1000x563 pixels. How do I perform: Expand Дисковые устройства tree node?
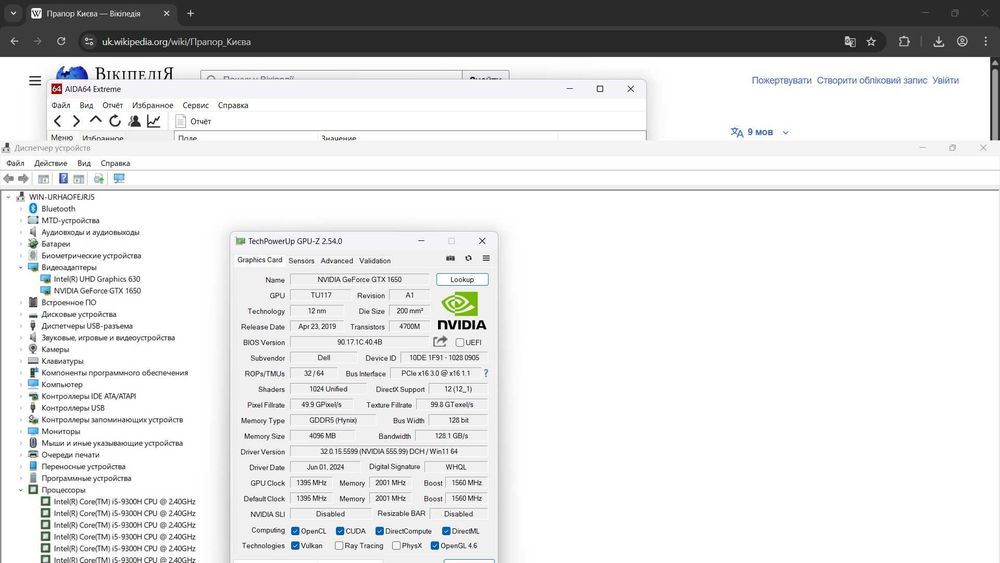21,314
